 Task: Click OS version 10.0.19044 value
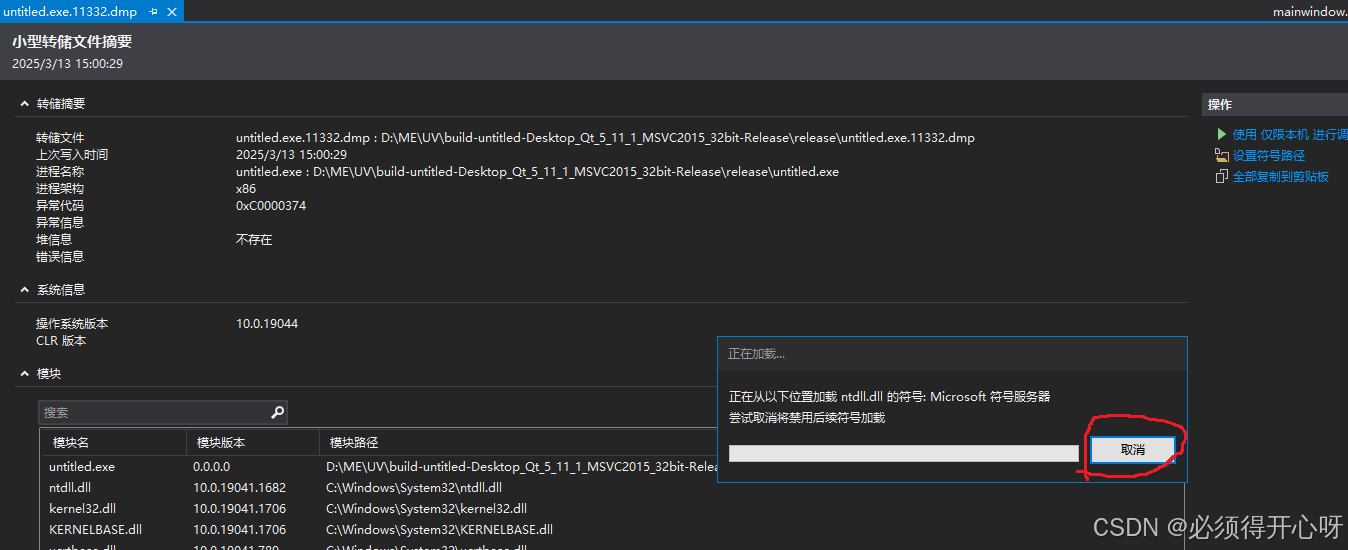tap(267, 324)
